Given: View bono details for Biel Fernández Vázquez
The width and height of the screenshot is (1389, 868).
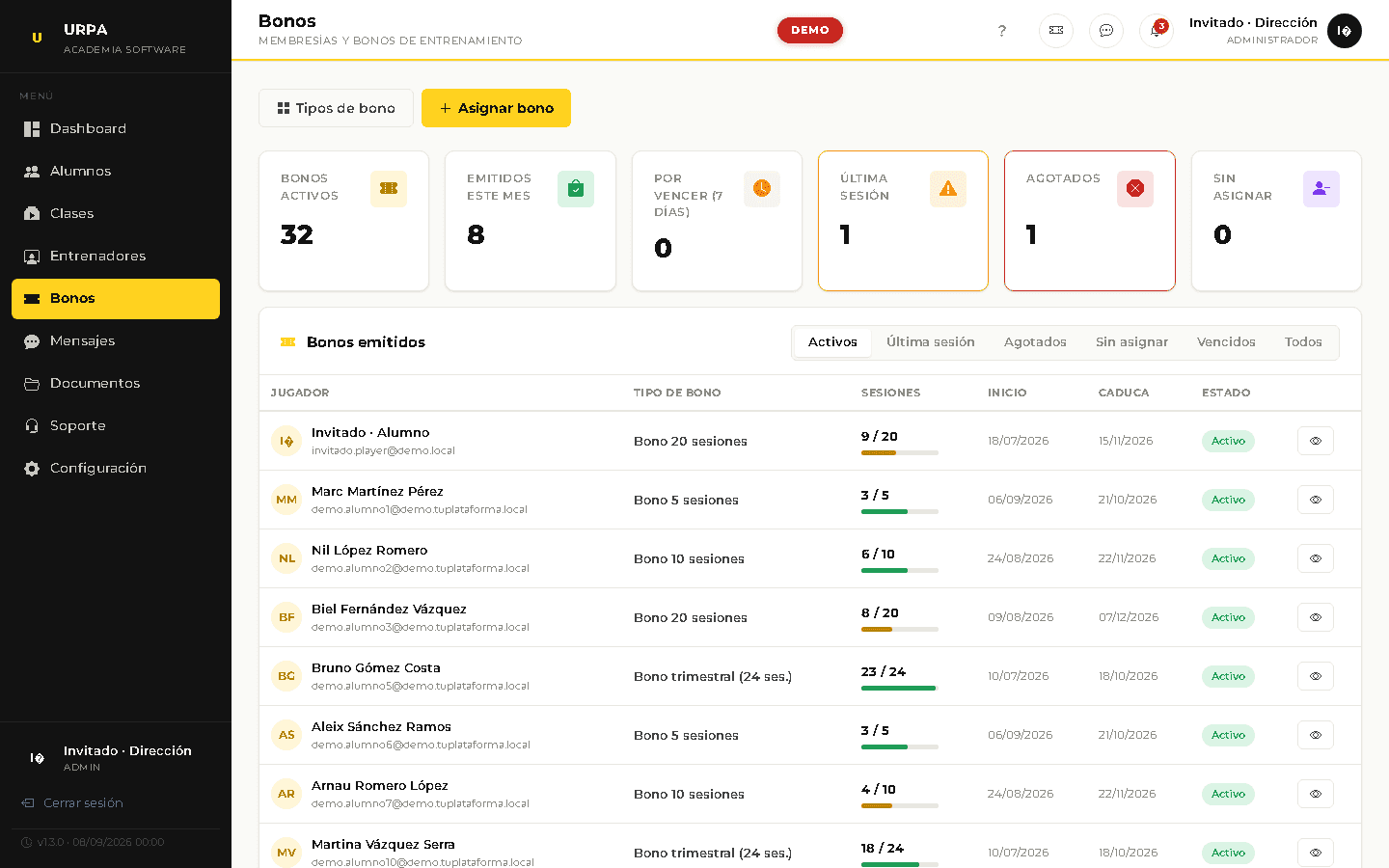Looking at the screenshot, I should pos(1316,617).
